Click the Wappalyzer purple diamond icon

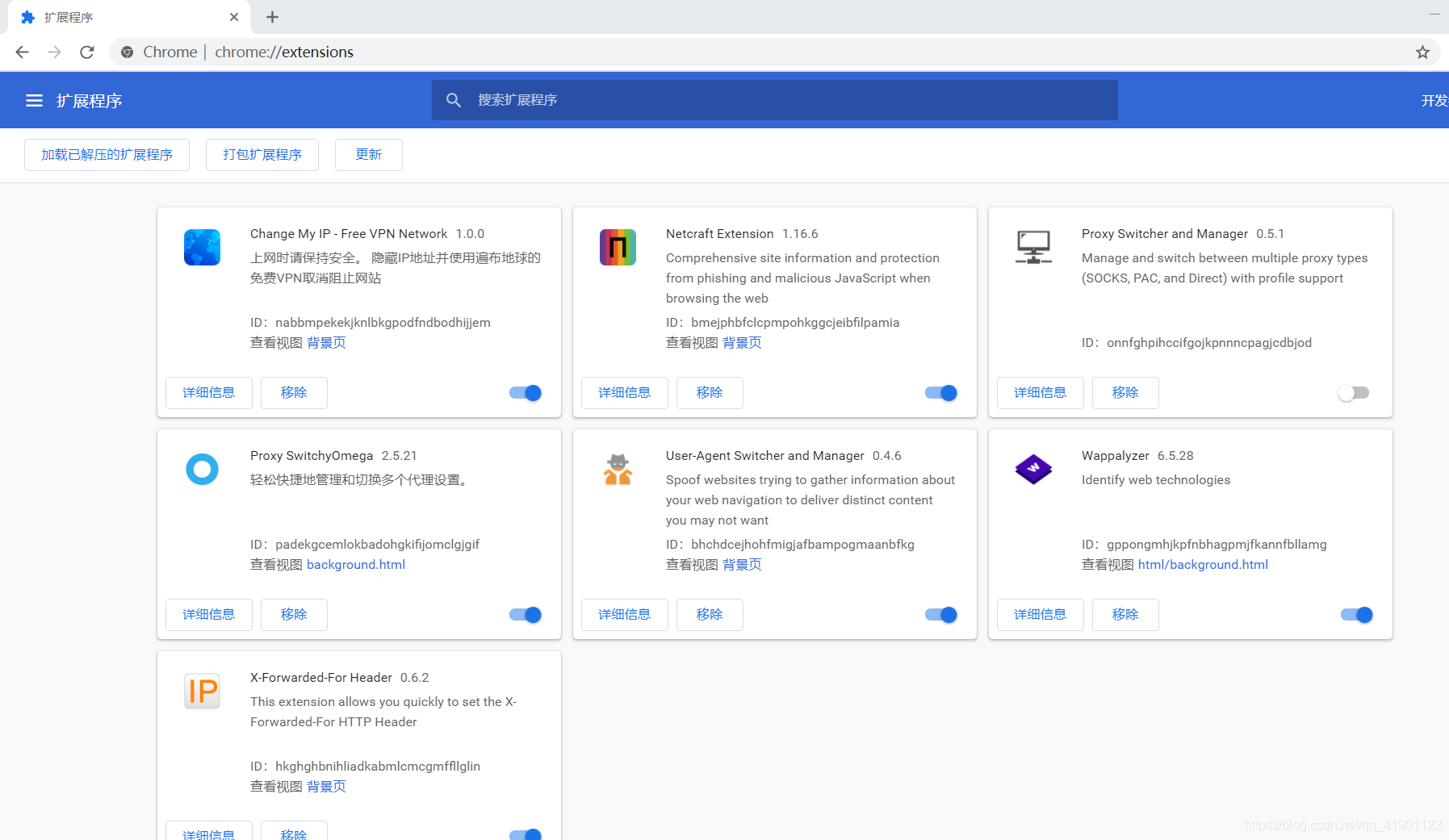(x=1033, y=469)
